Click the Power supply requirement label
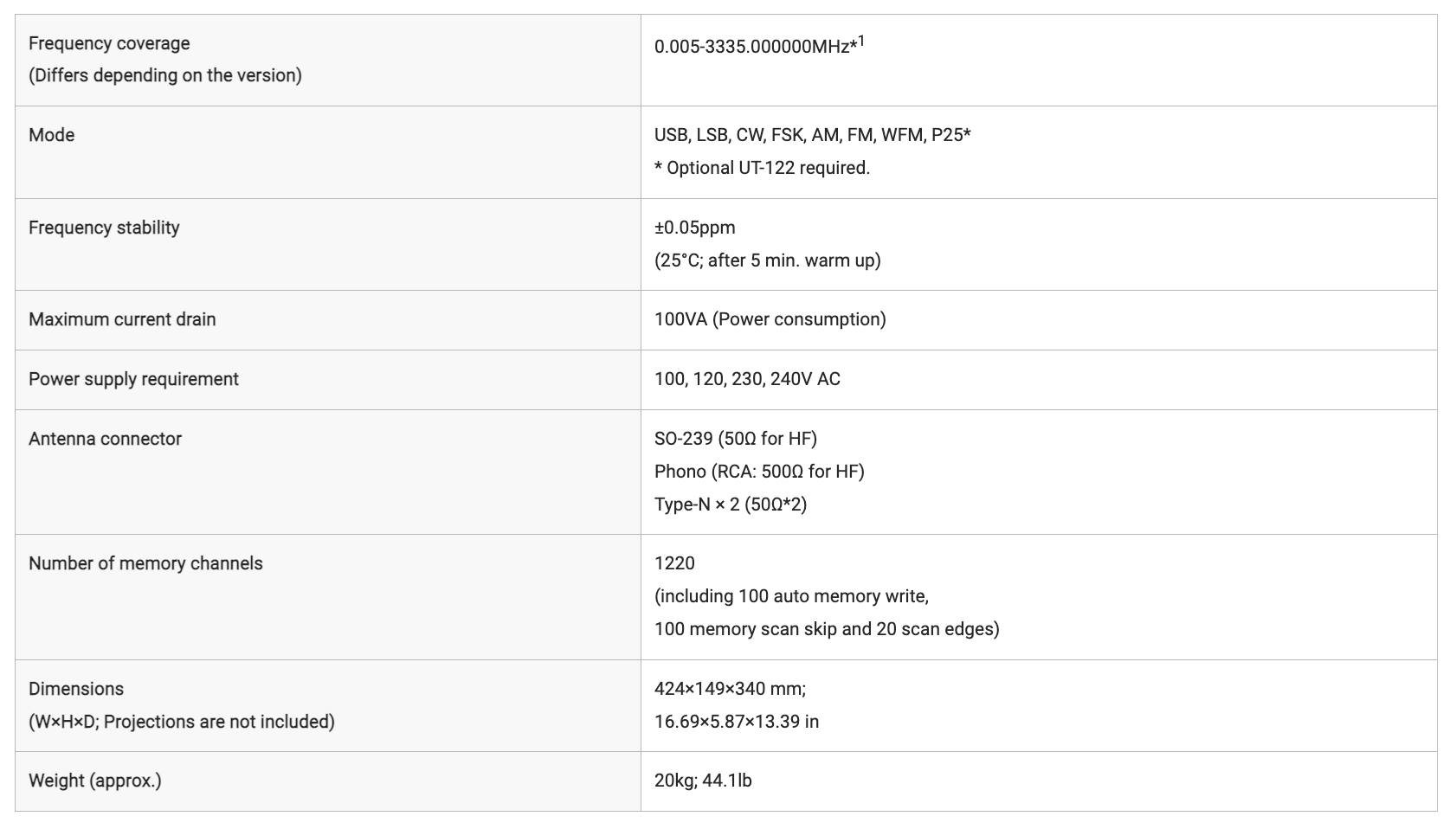Viewport: 1456px width, 829px height. pos(133,379)
